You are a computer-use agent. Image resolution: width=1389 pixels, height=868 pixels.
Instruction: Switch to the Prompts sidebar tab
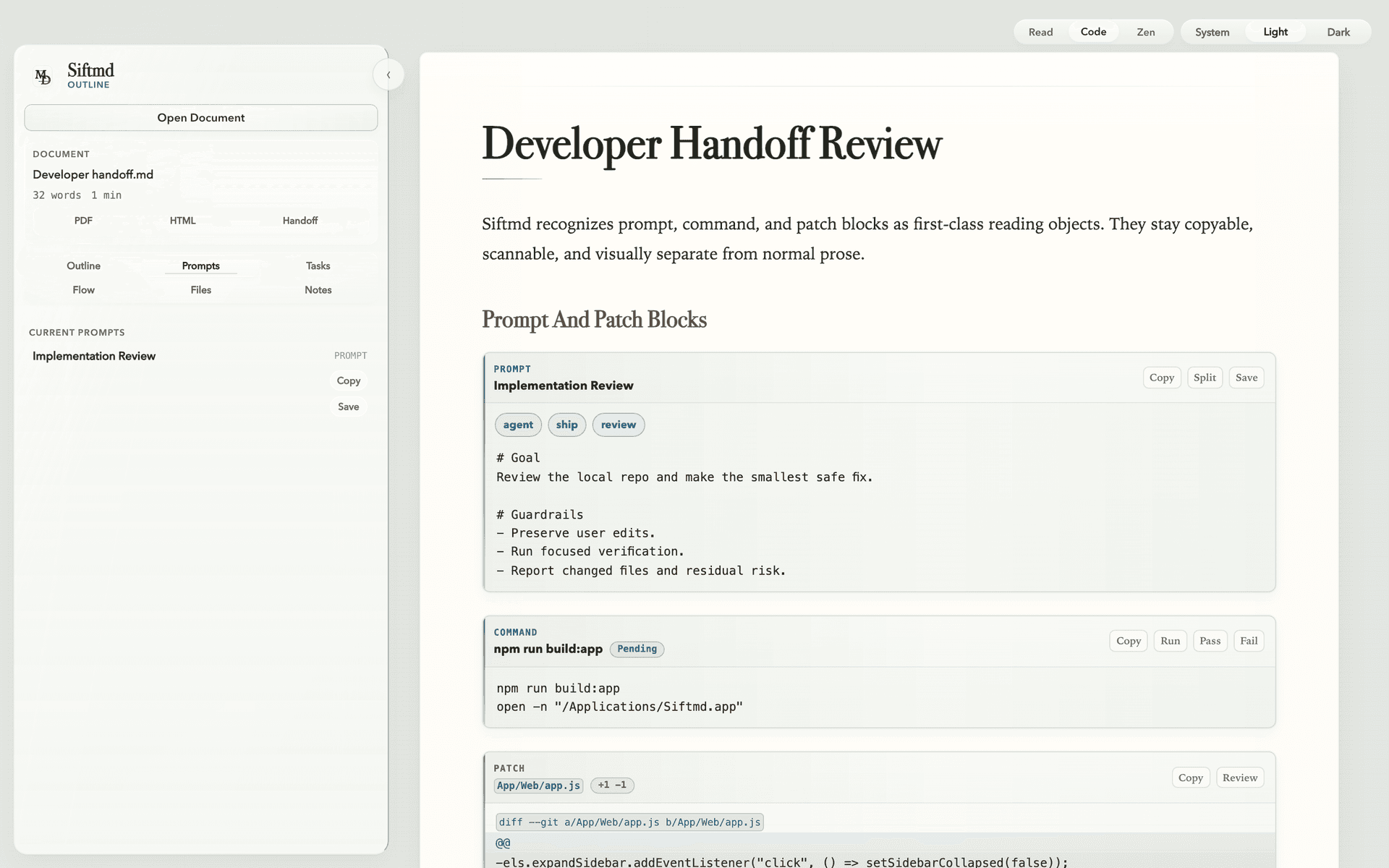click(201, 265)
